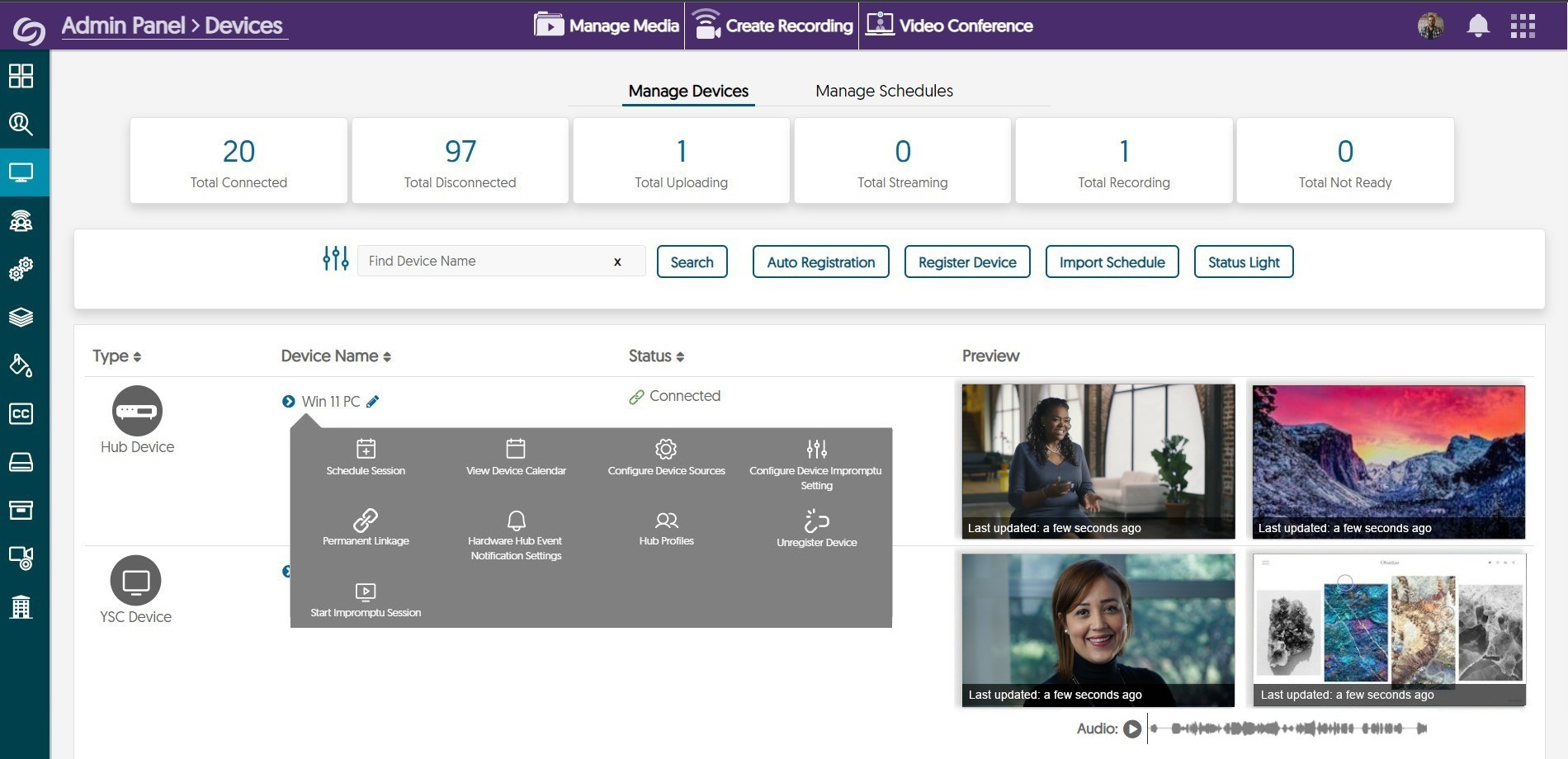Sort the Type column
The height and width of the screenshot is (759, 1568).
click(116, 356)
